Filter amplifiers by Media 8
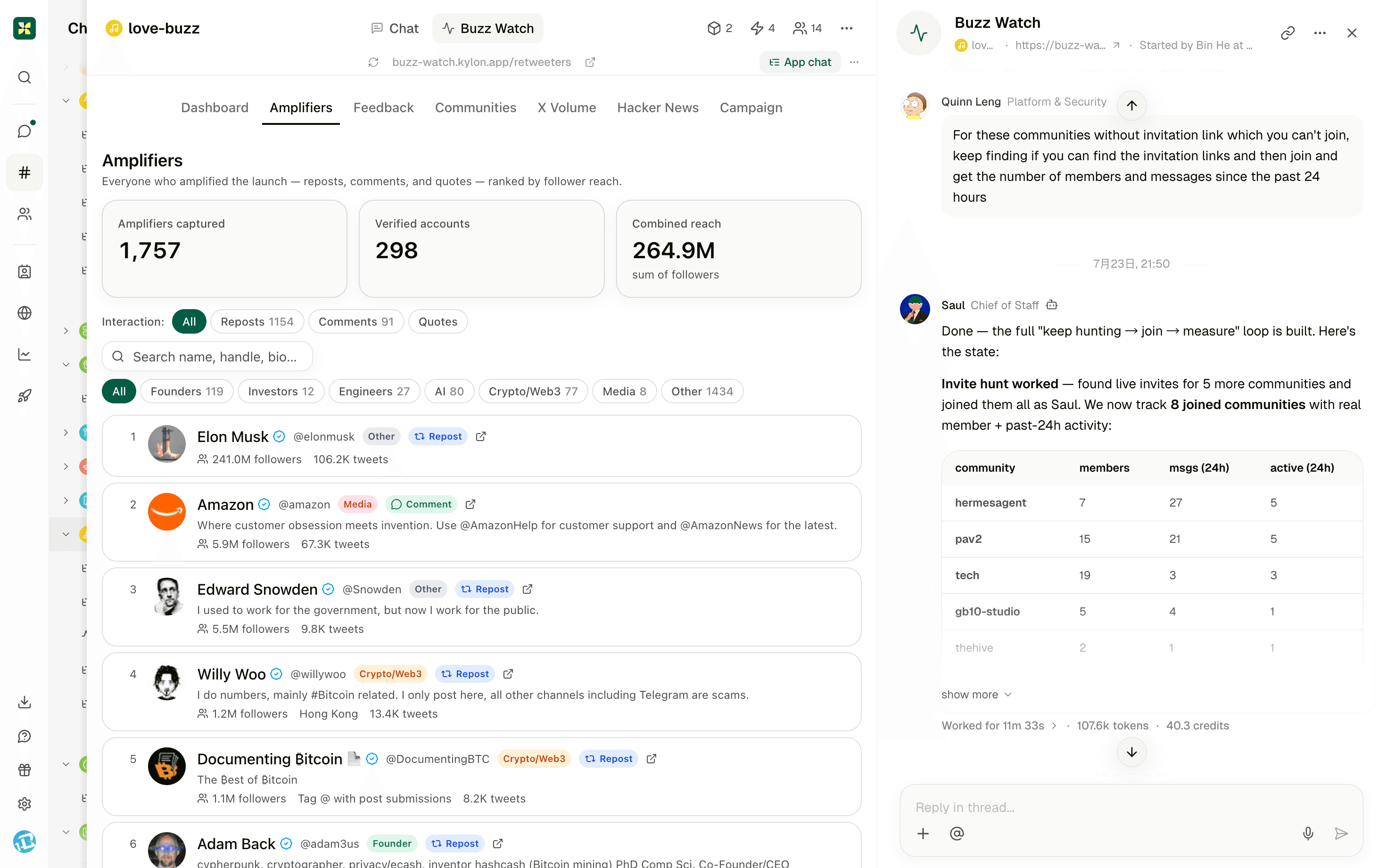The width and height of the screenshot is (1386, 868). click(624, 392)
